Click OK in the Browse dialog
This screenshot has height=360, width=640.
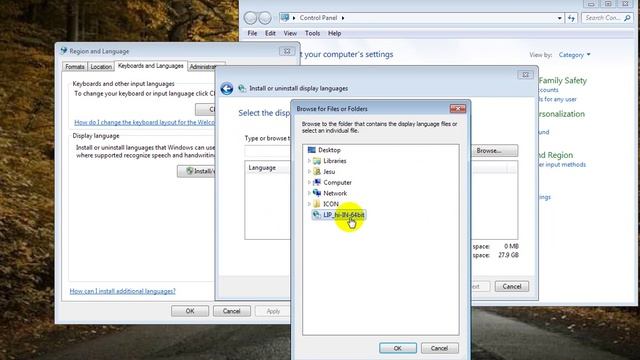398,348
